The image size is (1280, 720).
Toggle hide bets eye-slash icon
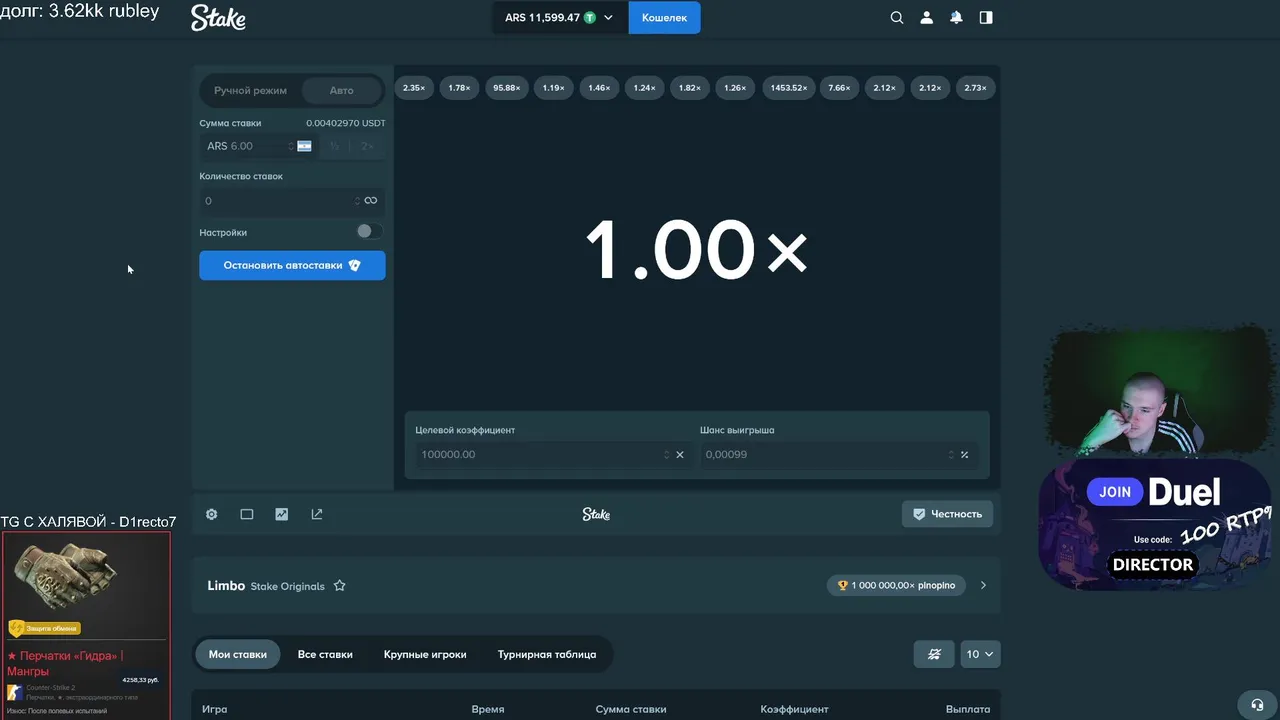934,654
